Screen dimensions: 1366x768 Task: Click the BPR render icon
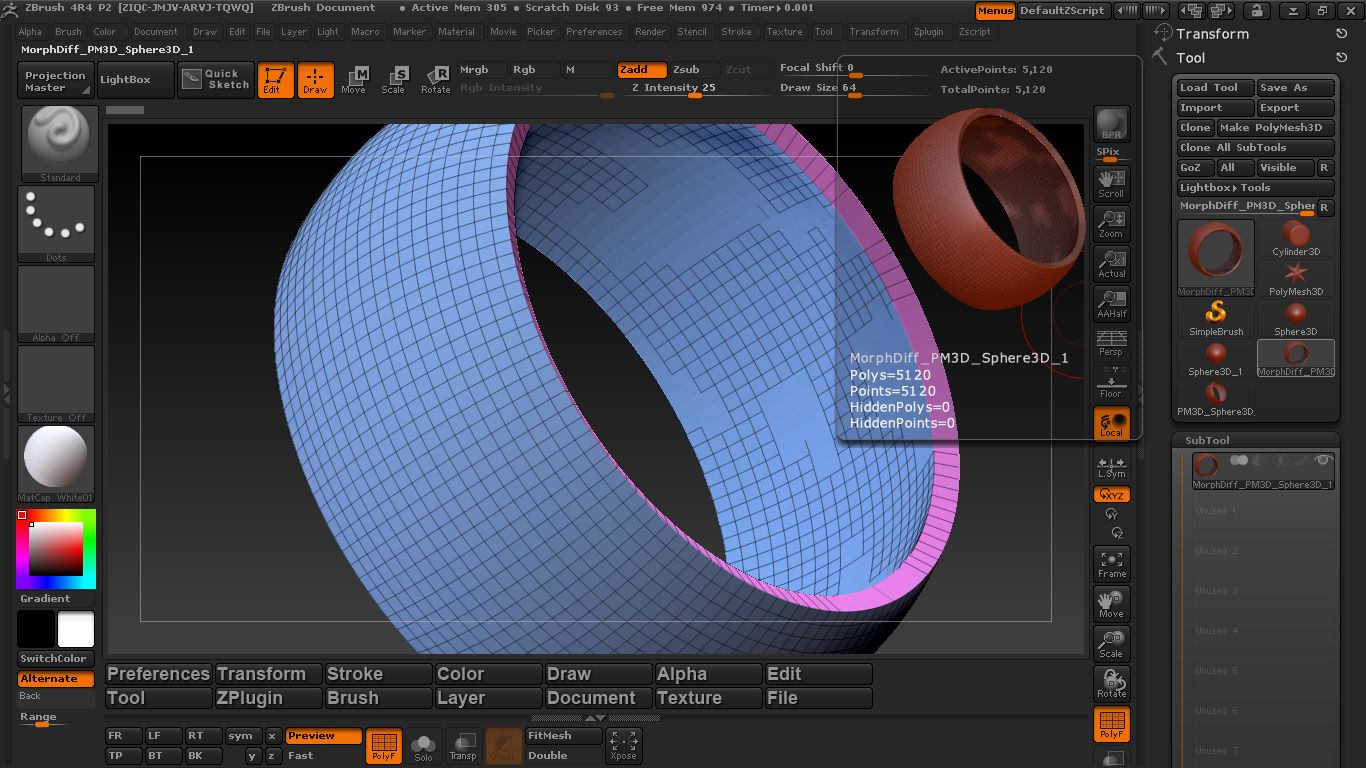click(x=1111, y=124)
